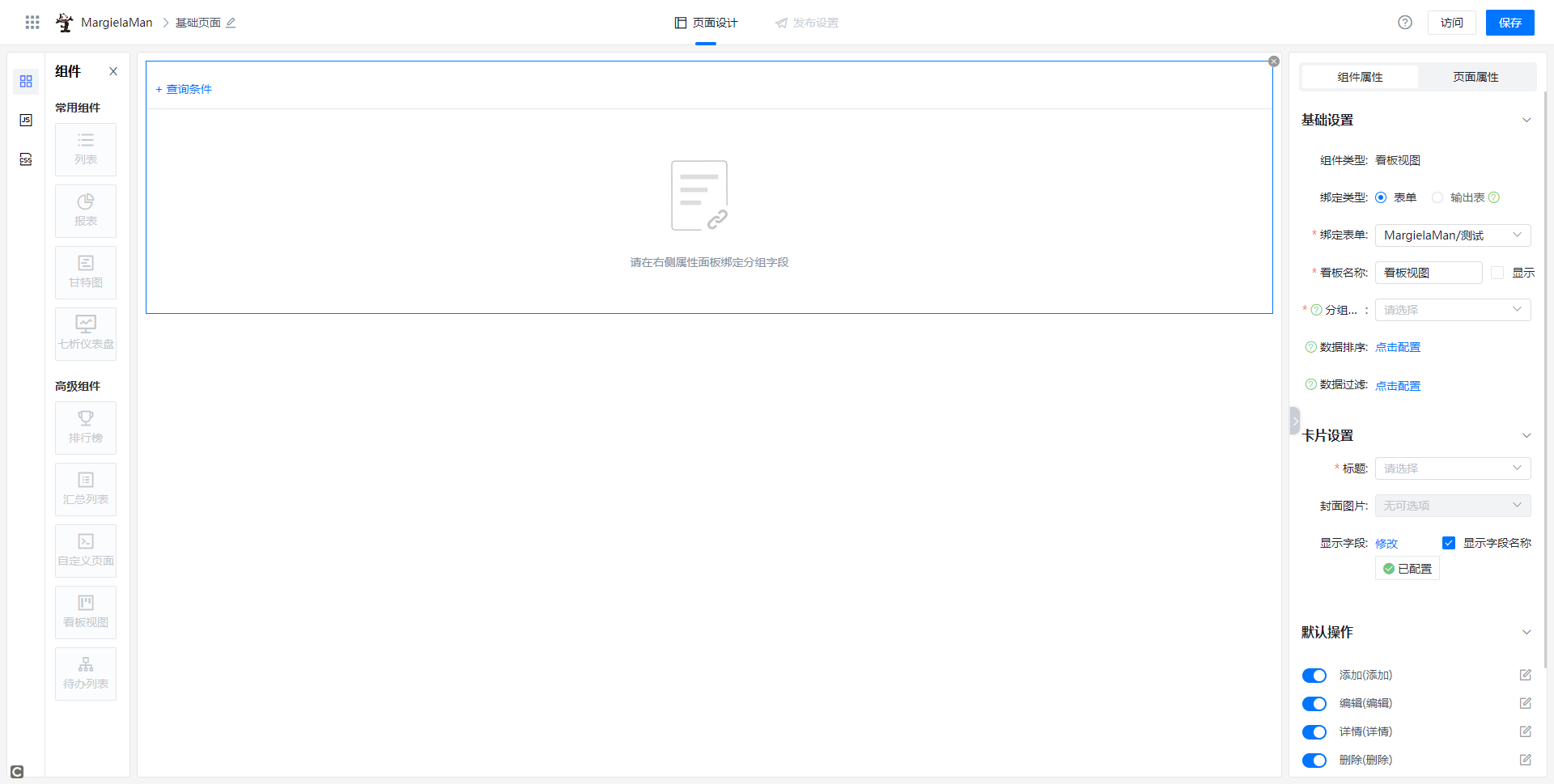Click the MargielaMan logo avatar
Screen dimensions: 1554x784
click(x=65, y=23)
